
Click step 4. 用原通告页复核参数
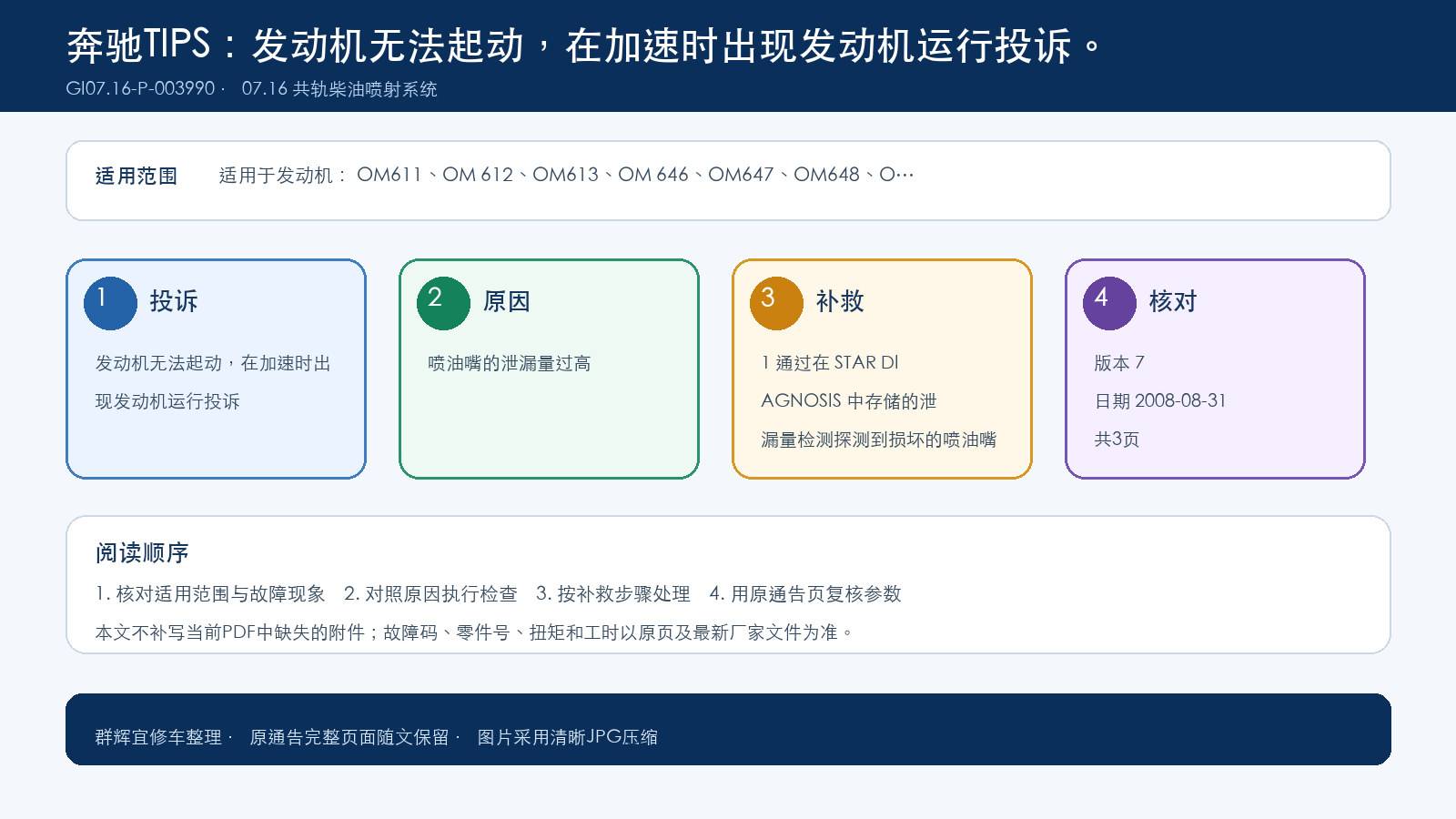tap(805, 594)
